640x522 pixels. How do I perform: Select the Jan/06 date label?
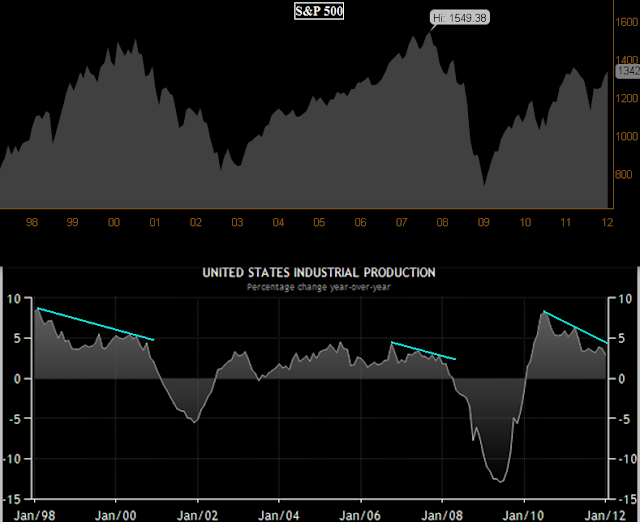pos(360,515)
